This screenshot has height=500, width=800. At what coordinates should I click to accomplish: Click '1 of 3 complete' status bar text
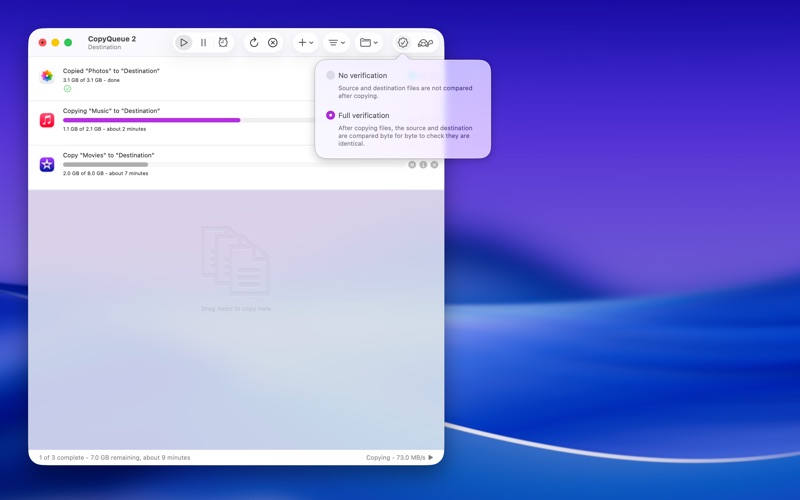coord(62,458)
